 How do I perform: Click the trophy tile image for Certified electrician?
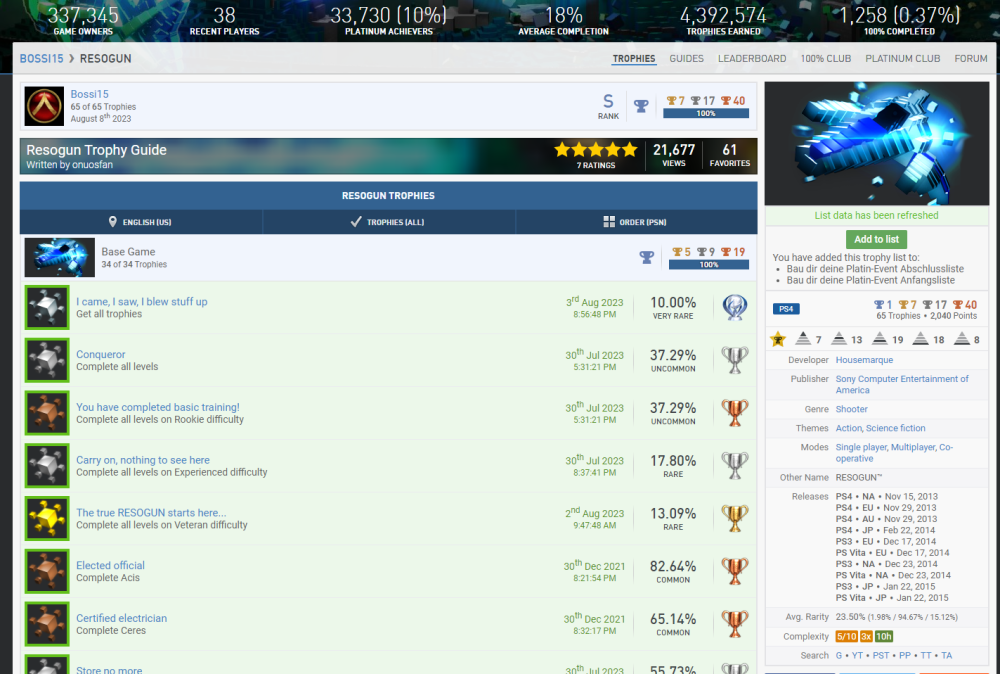[46, 624]
